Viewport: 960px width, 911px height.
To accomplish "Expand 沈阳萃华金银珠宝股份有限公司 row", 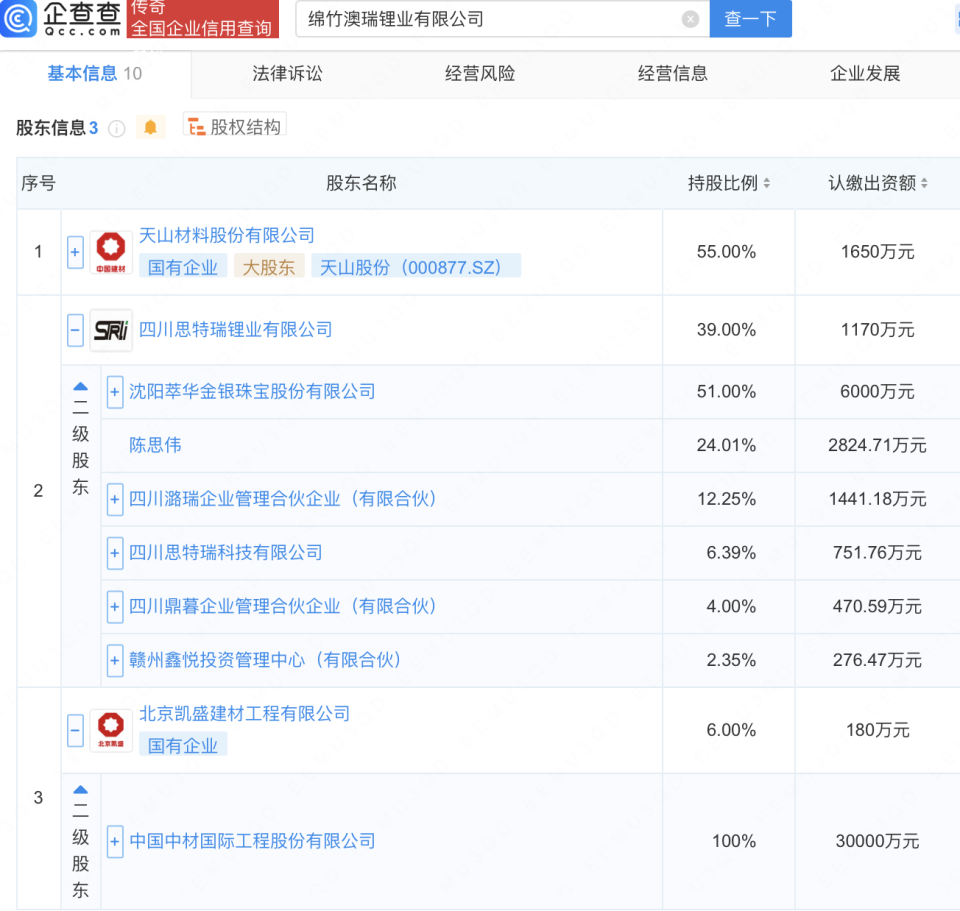I will coord(115,392).
